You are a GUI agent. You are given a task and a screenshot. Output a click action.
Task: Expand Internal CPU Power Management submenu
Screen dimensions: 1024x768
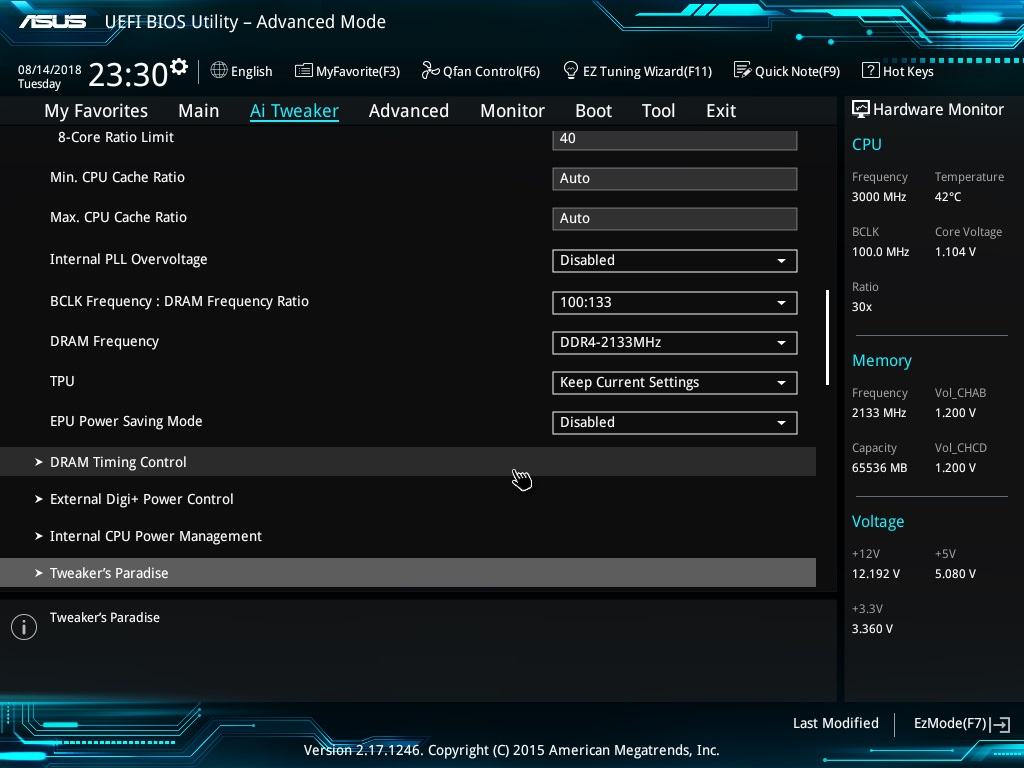point(408,536)
